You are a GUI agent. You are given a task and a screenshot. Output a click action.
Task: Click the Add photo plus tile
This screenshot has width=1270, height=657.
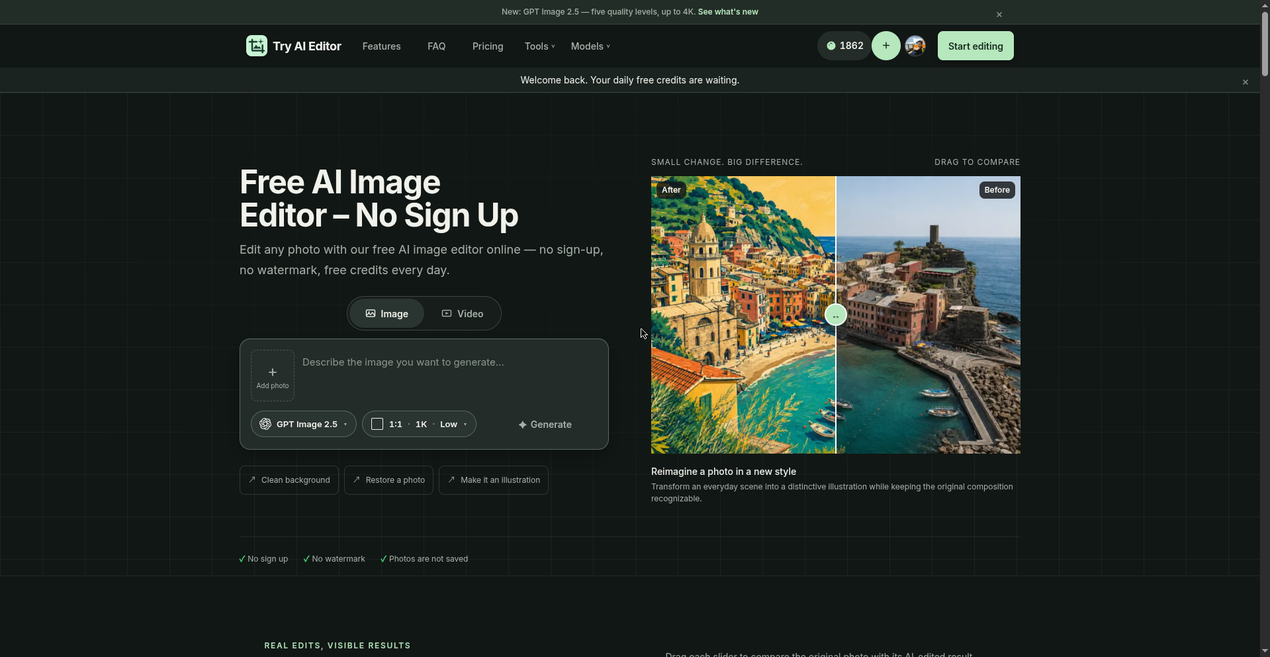click(x=272, y=375)
